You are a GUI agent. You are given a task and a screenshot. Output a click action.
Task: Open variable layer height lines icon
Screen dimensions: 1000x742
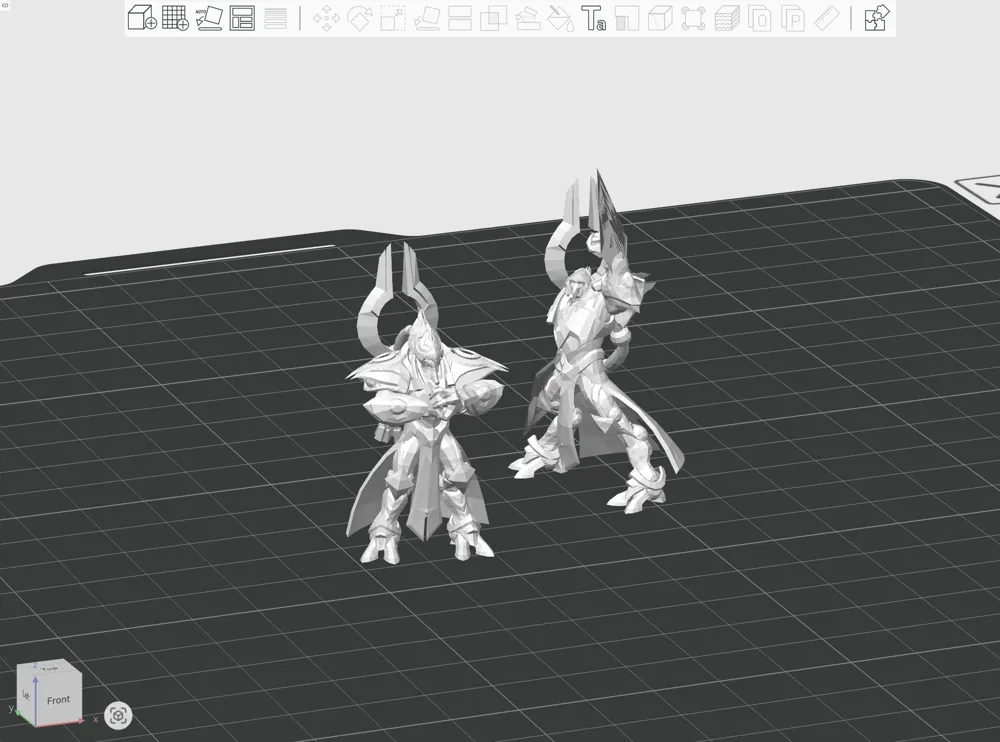pyautogui.click(x=276, y=18)
